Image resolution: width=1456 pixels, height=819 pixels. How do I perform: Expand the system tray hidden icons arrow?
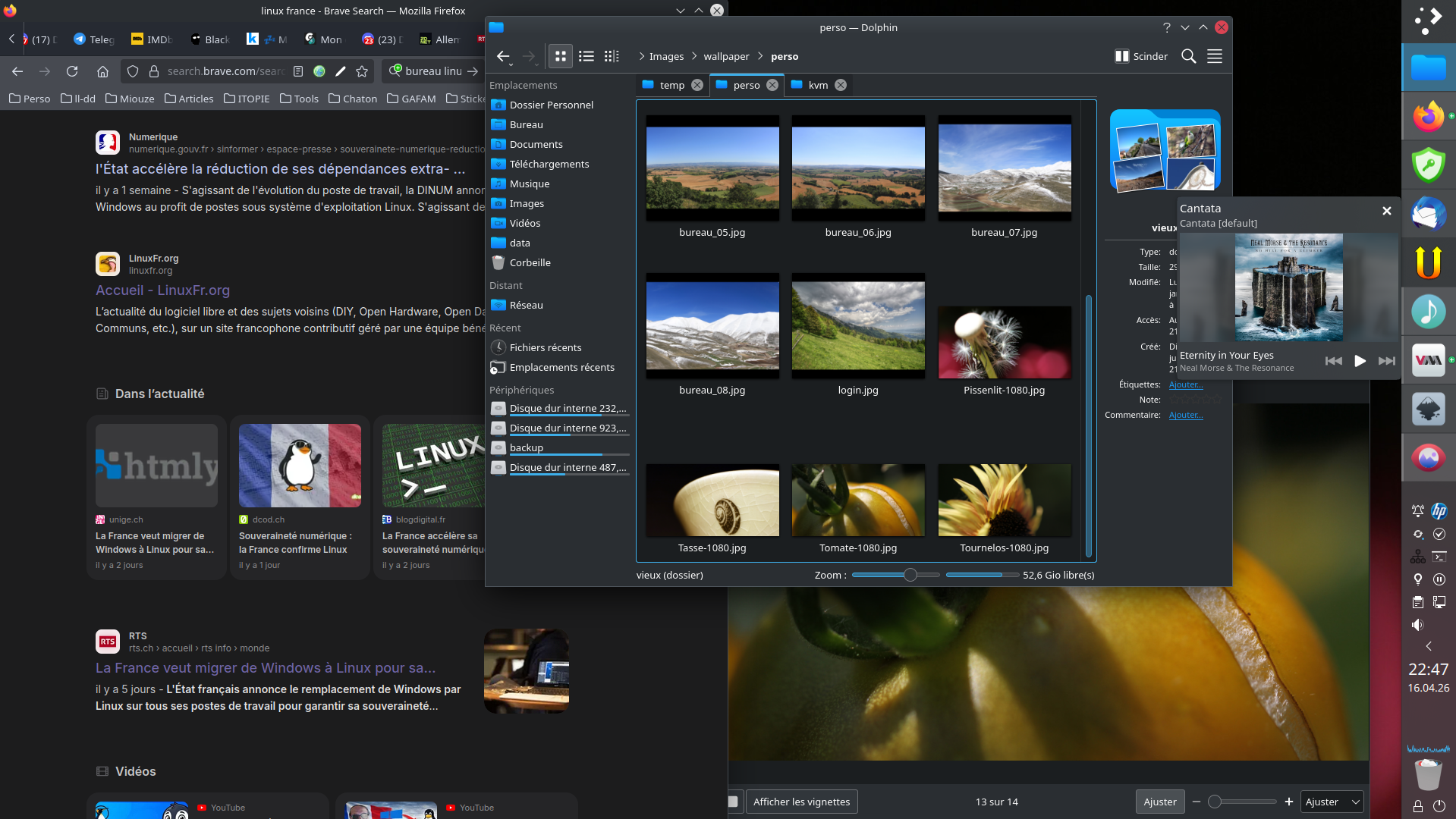(1428, 646)
